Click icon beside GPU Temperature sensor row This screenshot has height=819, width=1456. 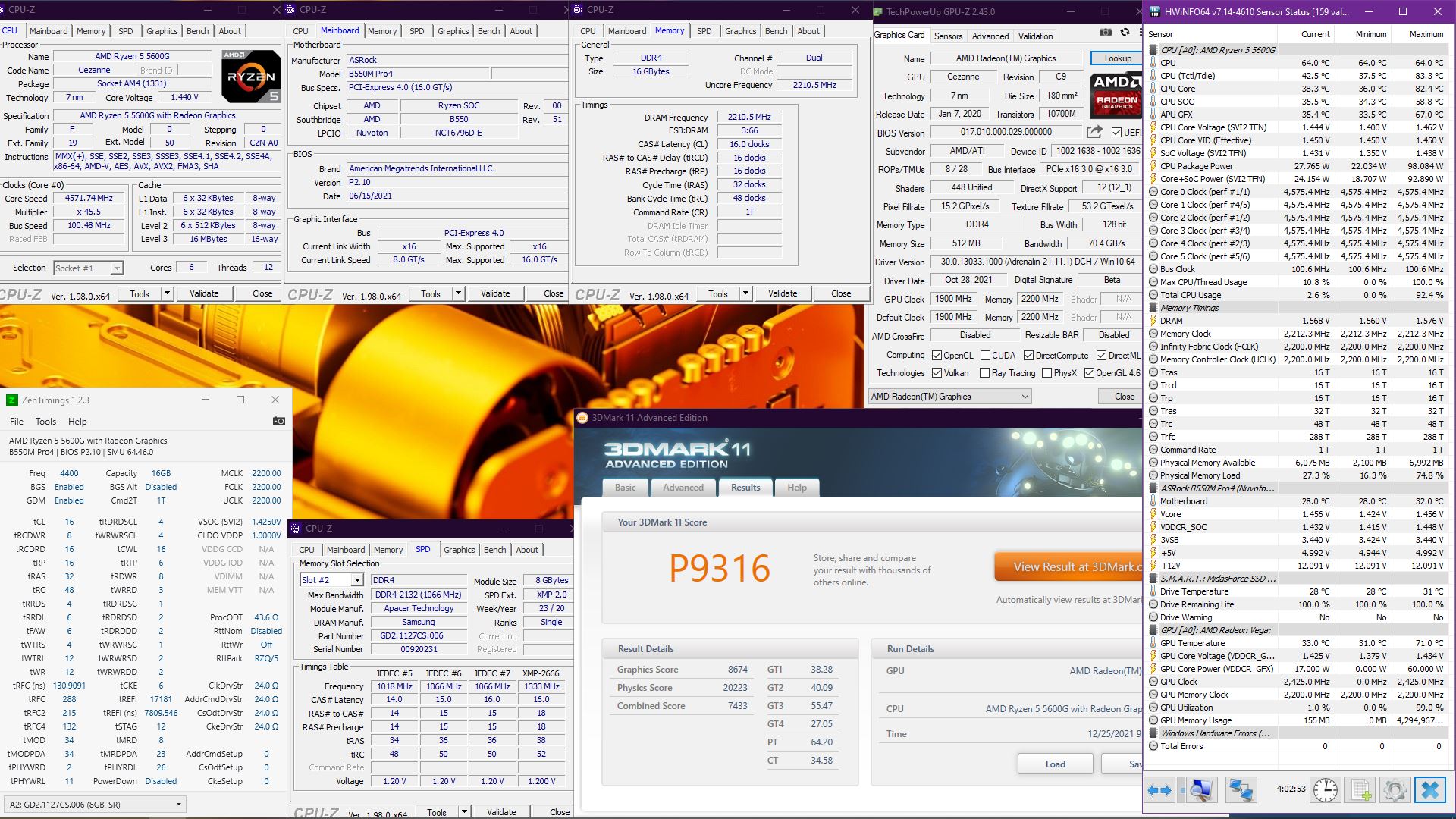1153,643
